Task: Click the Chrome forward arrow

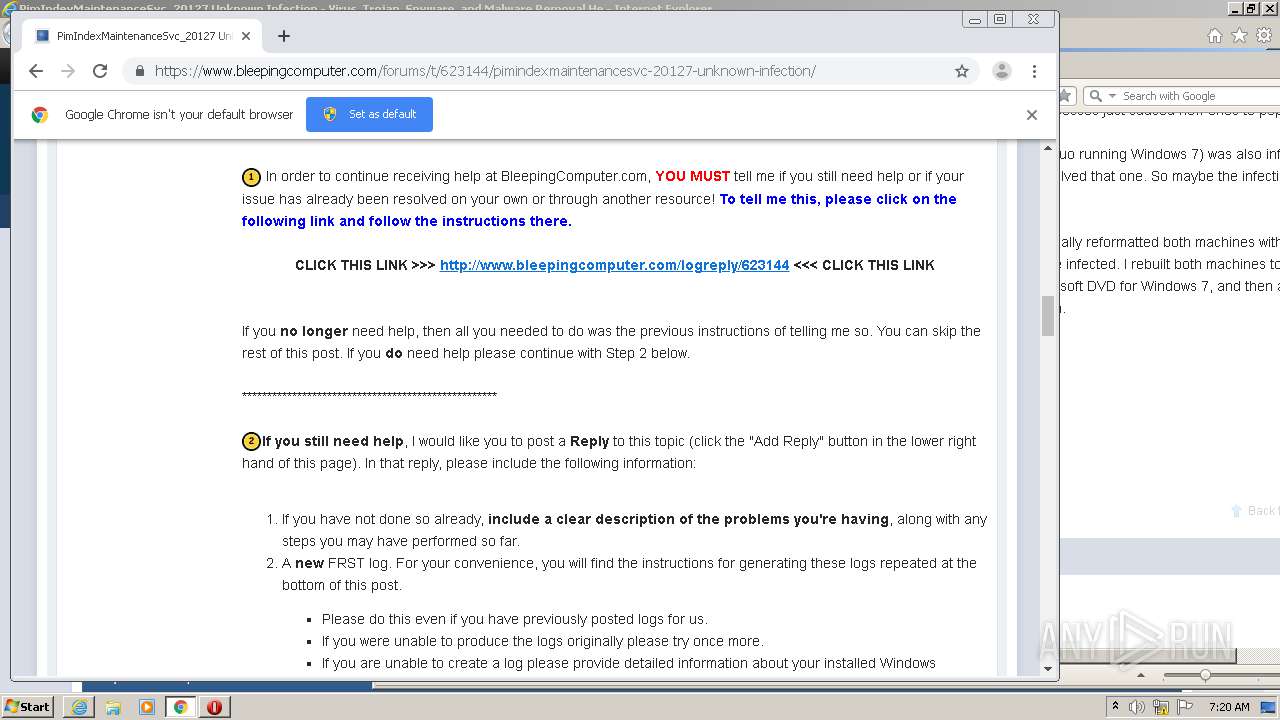Action: coord(68,71)
